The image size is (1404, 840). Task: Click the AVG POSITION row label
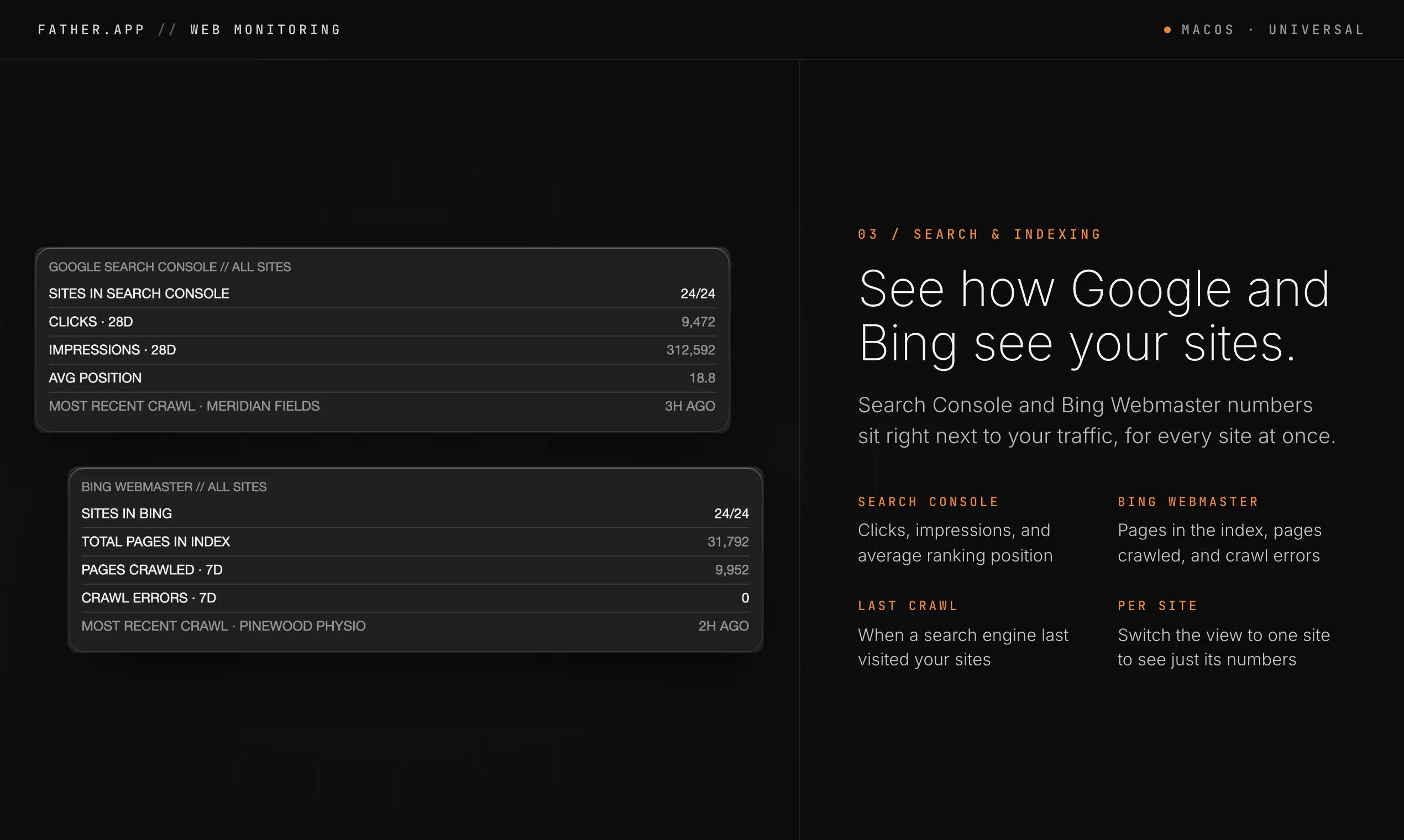click(95, 377)
